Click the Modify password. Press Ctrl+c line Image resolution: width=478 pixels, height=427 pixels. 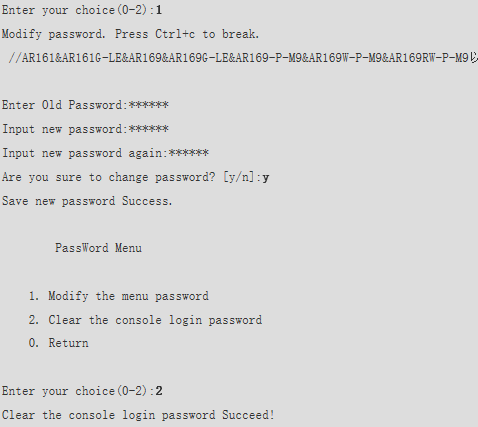click(x=130, y=34)
